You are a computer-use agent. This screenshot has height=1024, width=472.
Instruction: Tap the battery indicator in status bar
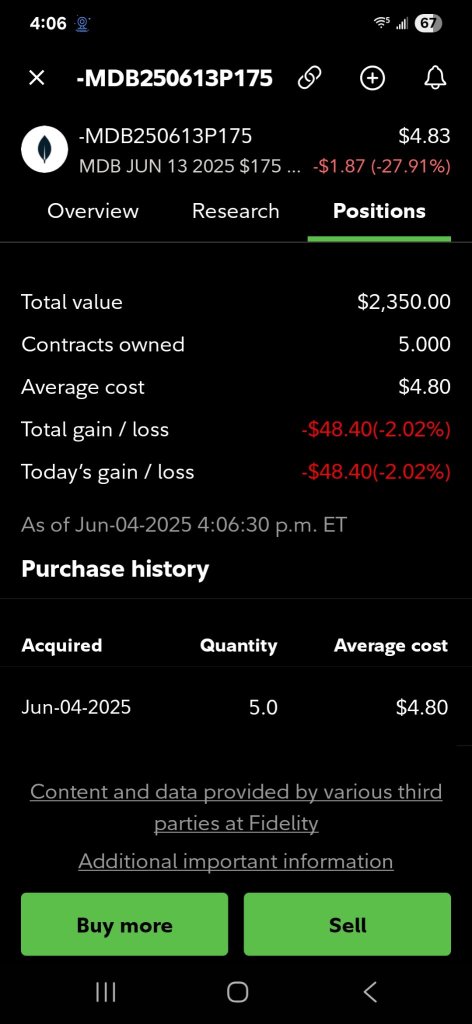pyautogui.click(x=429, y=24)
